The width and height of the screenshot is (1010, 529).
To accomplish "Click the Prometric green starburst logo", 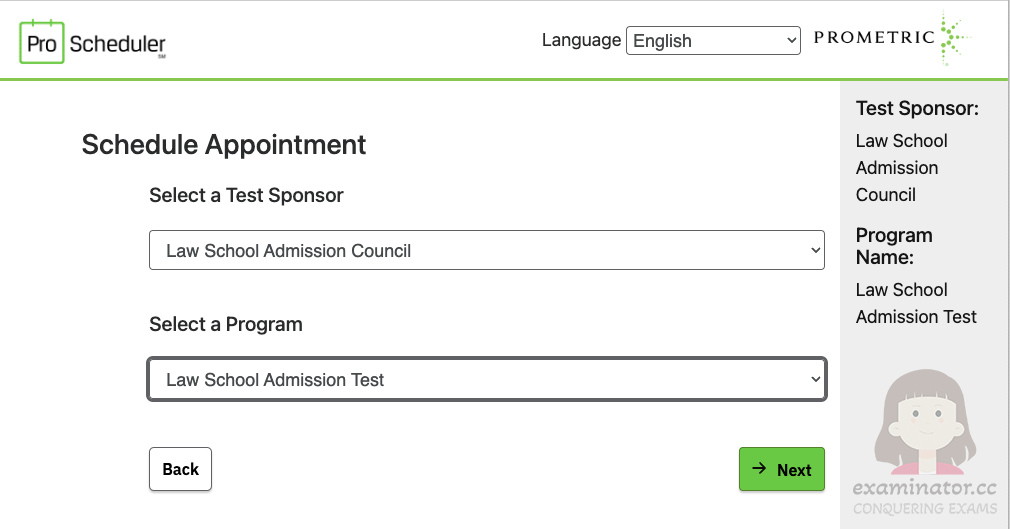I will pyautogui.click(x=955, y=37).
